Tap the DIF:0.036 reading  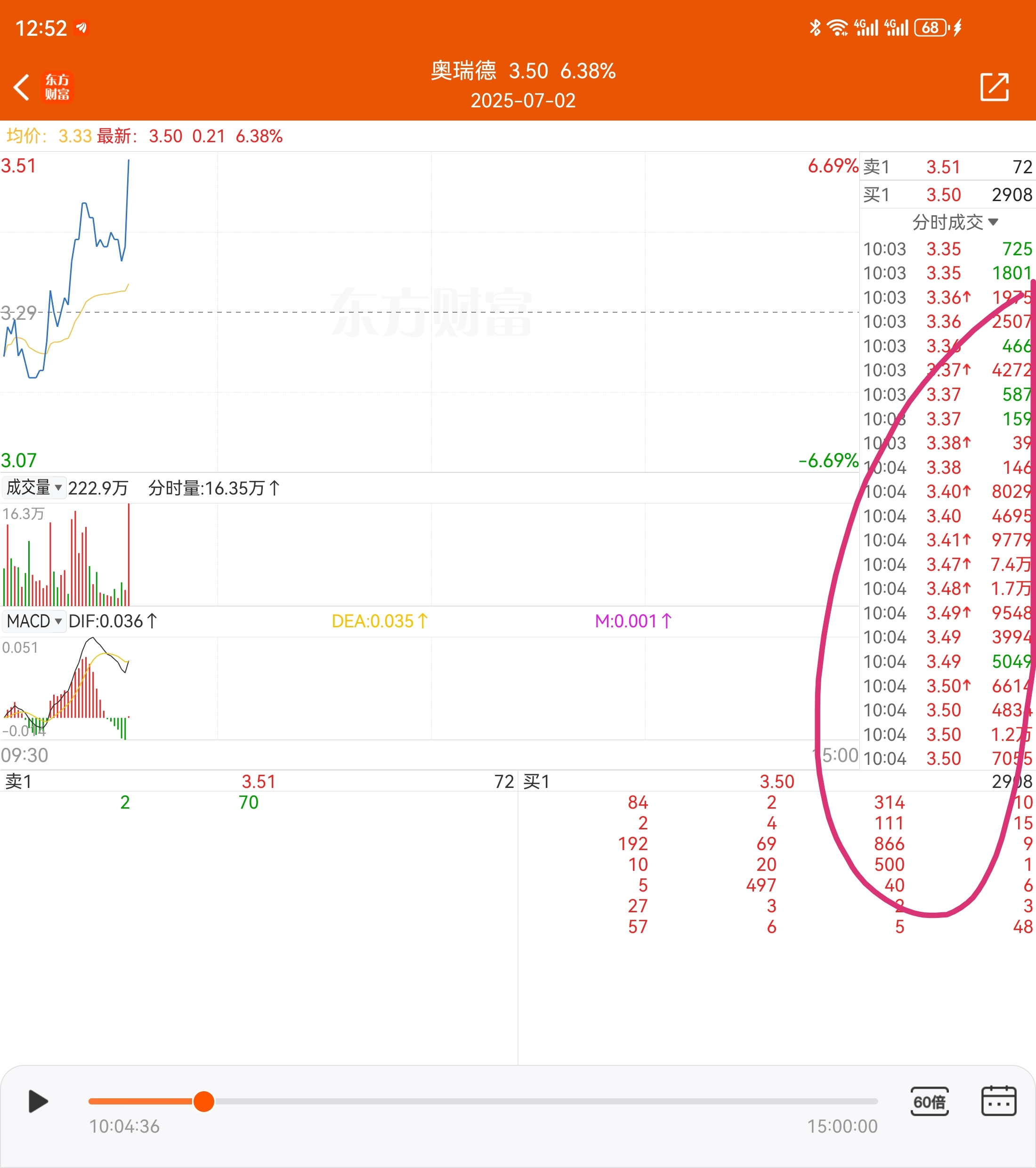click(113, 621)
